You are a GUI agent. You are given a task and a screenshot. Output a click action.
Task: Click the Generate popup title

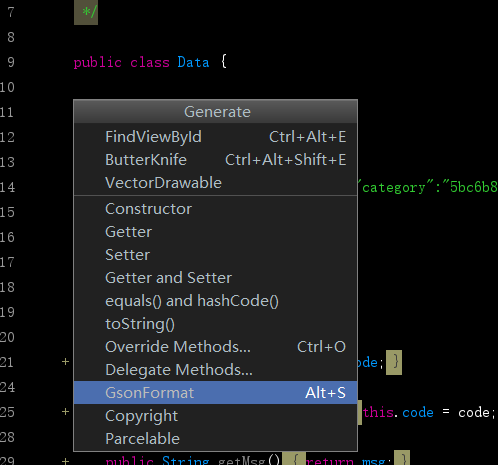[217, 112]
